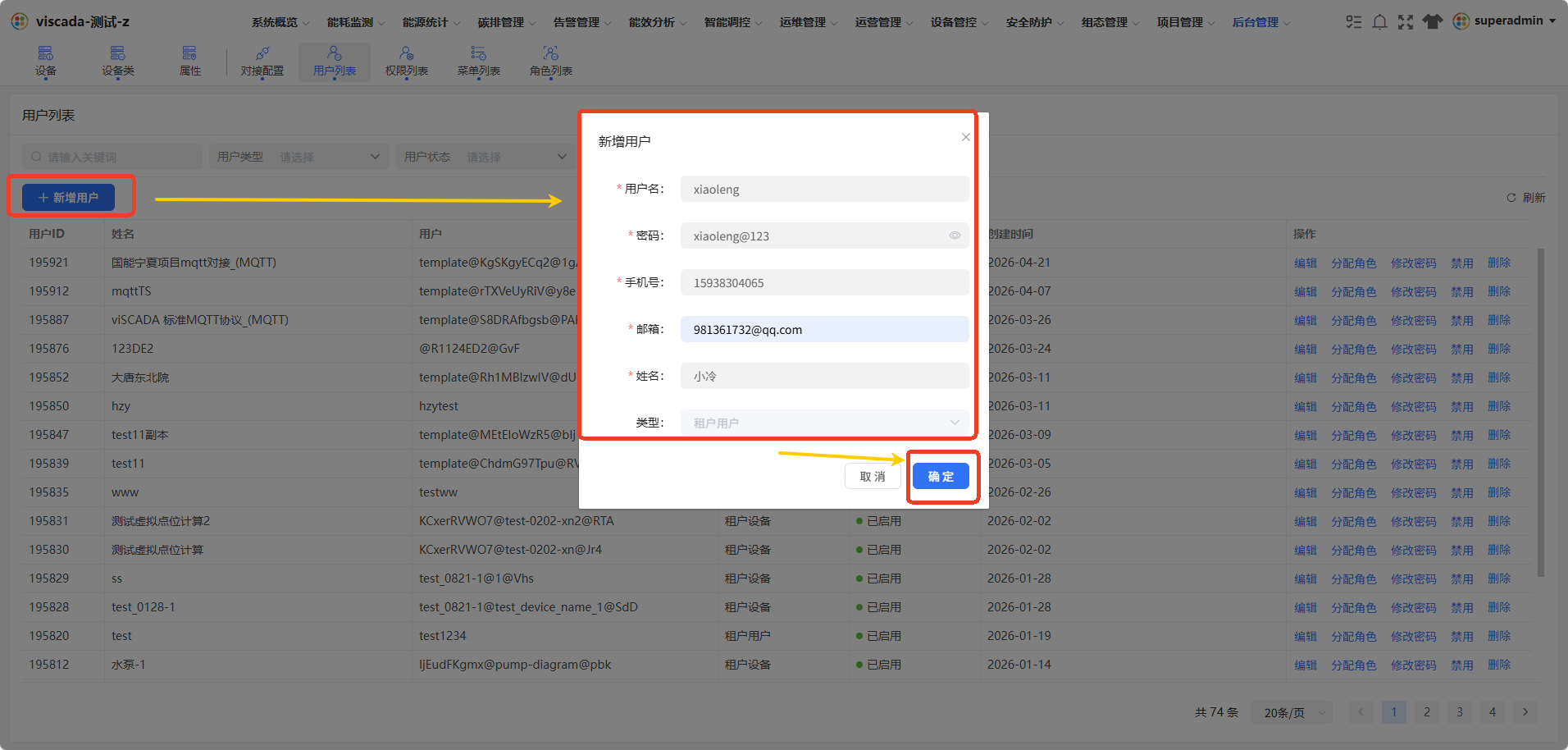Click the 新增用户 button

pyautogui.click(x=68, y=197)
